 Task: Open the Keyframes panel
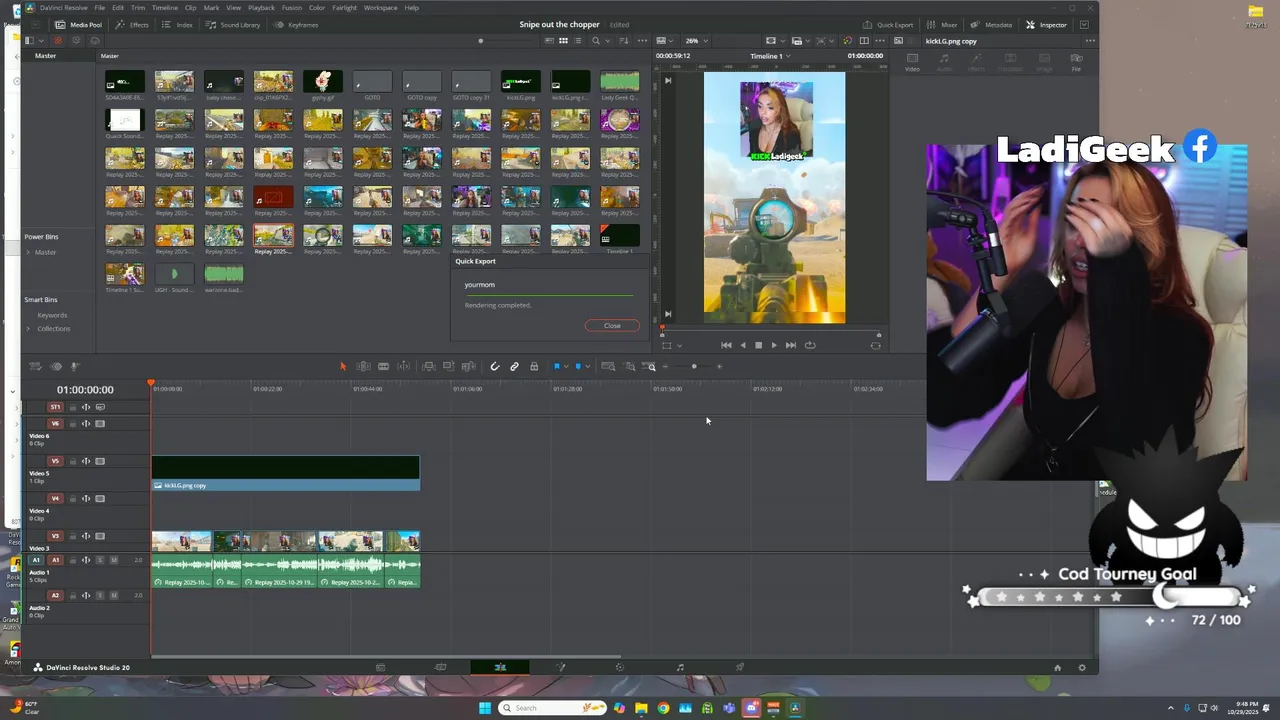tap(296, 25)
